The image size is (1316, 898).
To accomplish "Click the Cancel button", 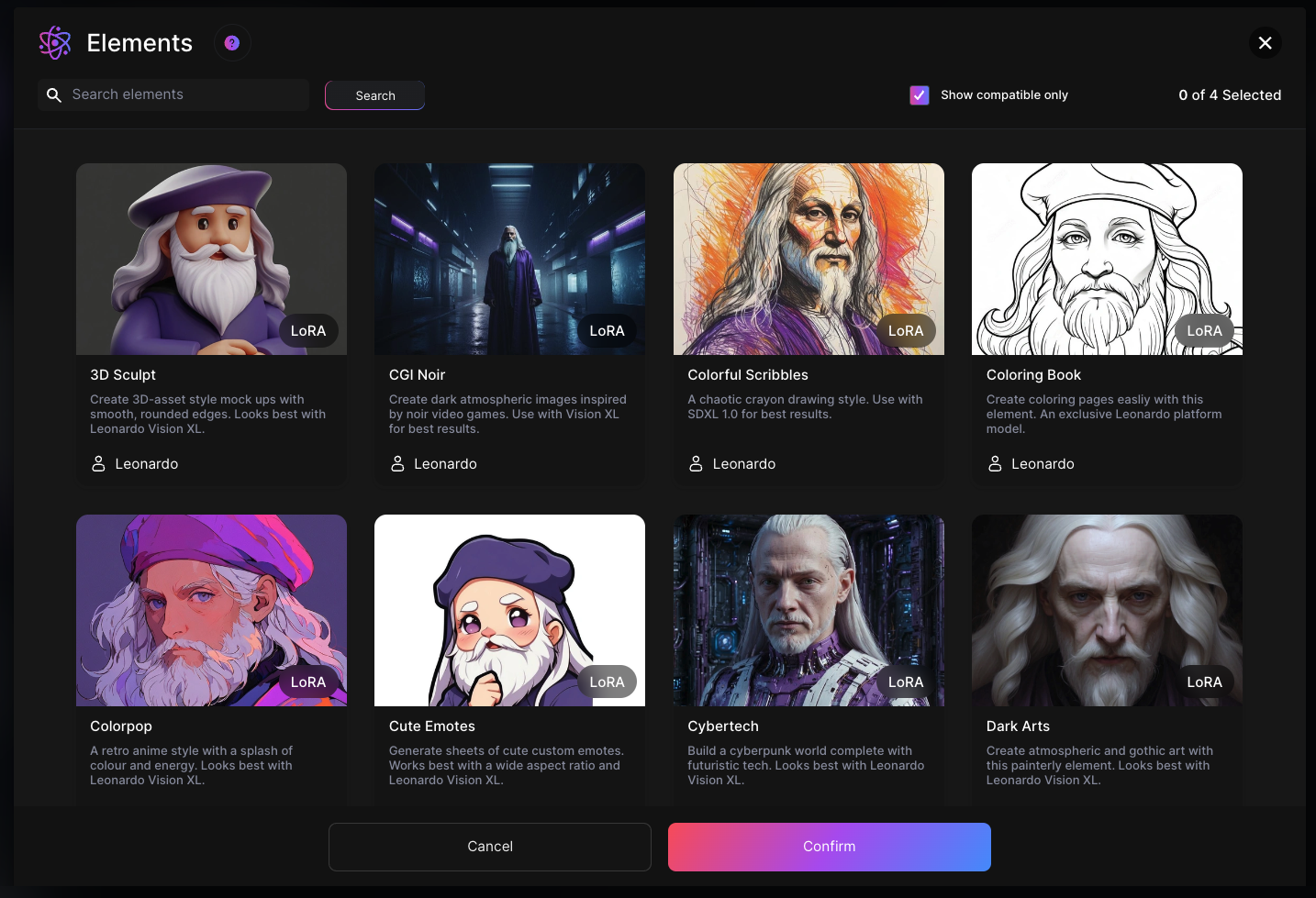I will (490, 847).
